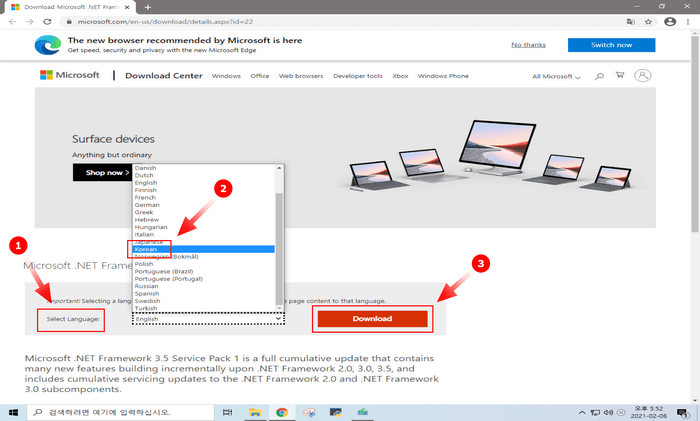Open Task View on taskbar
Viewport: 700px width, 421px height.
pos(227,413)
